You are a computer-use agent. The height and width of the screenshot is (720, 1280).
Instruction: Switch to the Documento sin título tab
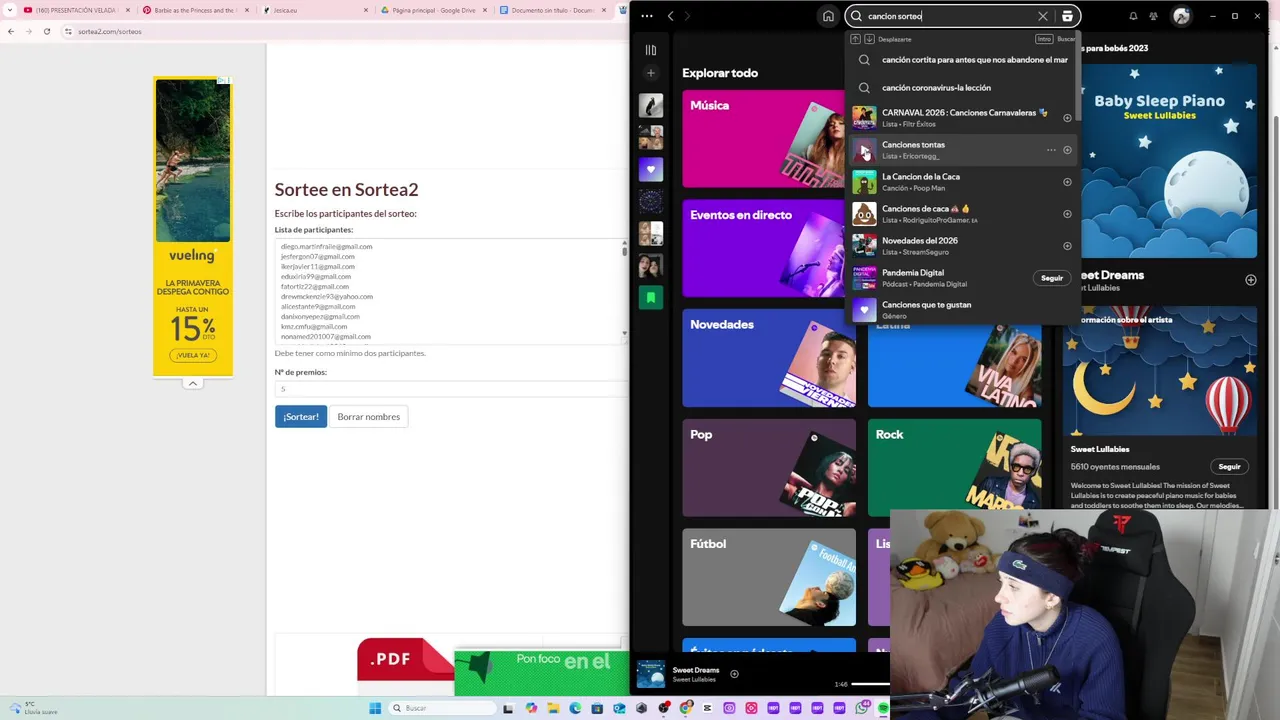[x=554, y=10]
